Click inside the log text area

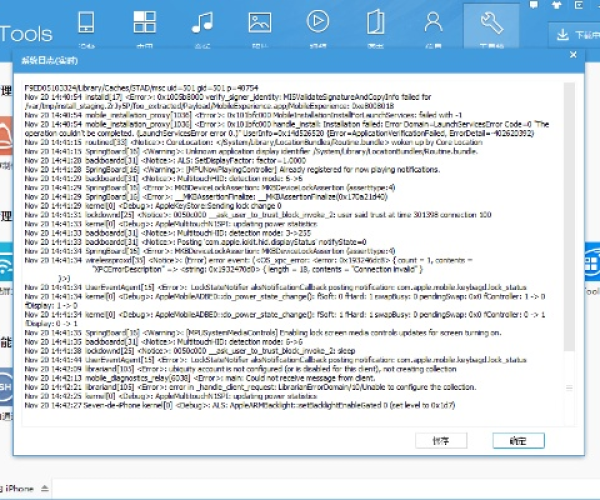point(290,250)
